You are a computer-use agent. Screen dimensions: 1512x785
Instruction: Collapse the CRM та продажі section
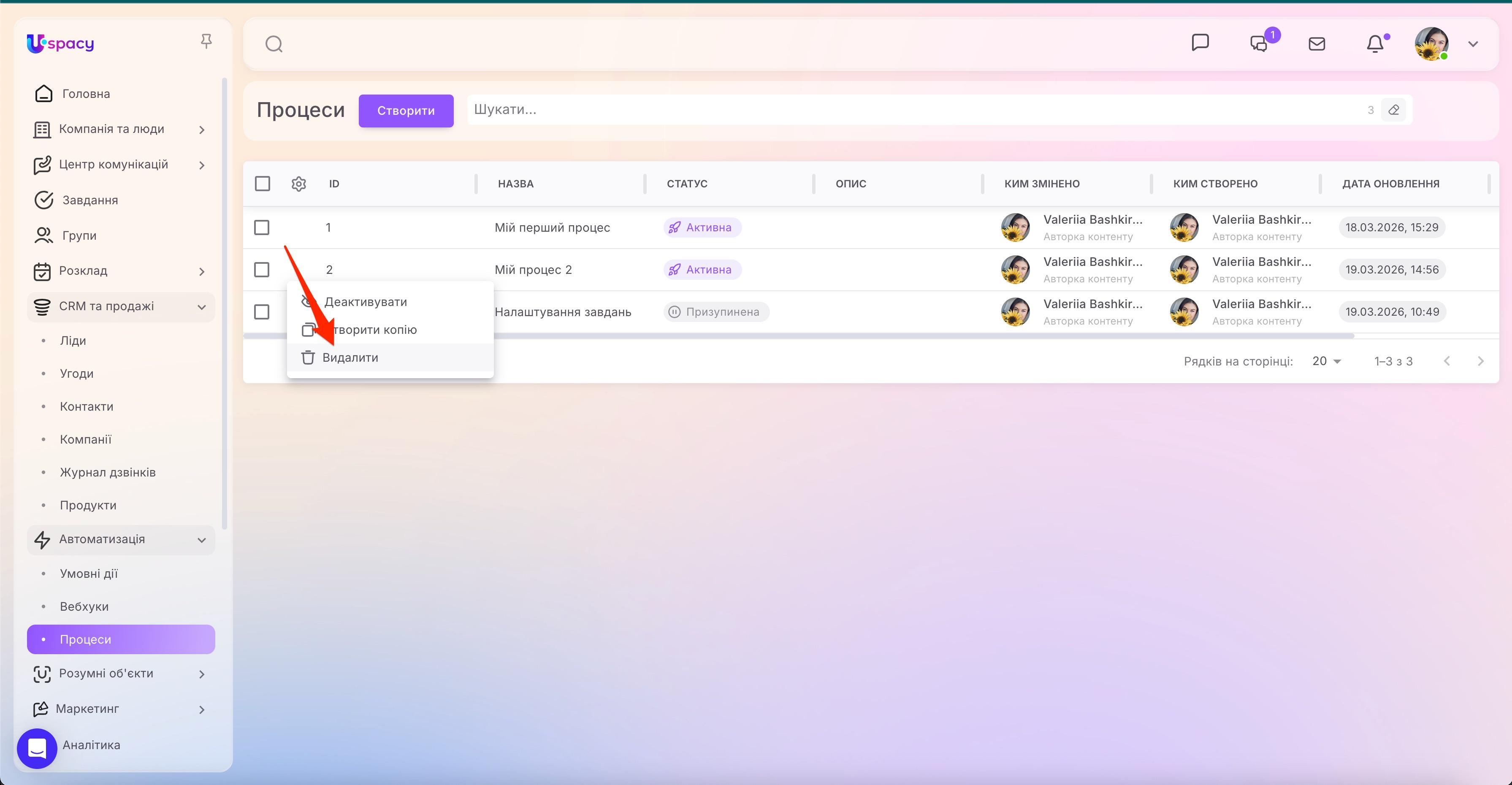202,306
